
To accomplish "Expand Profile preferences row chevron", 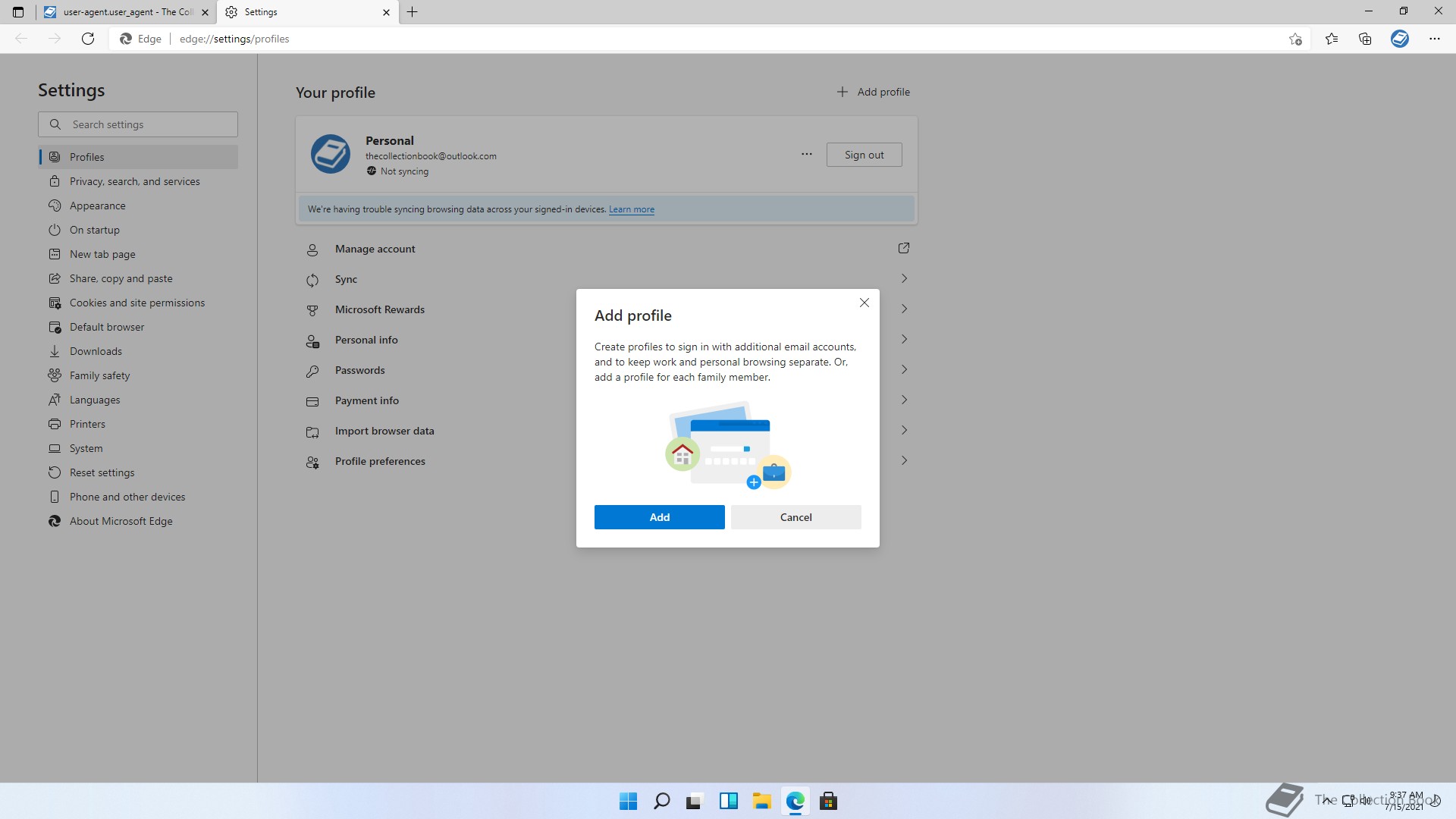I will coord(904,460).
